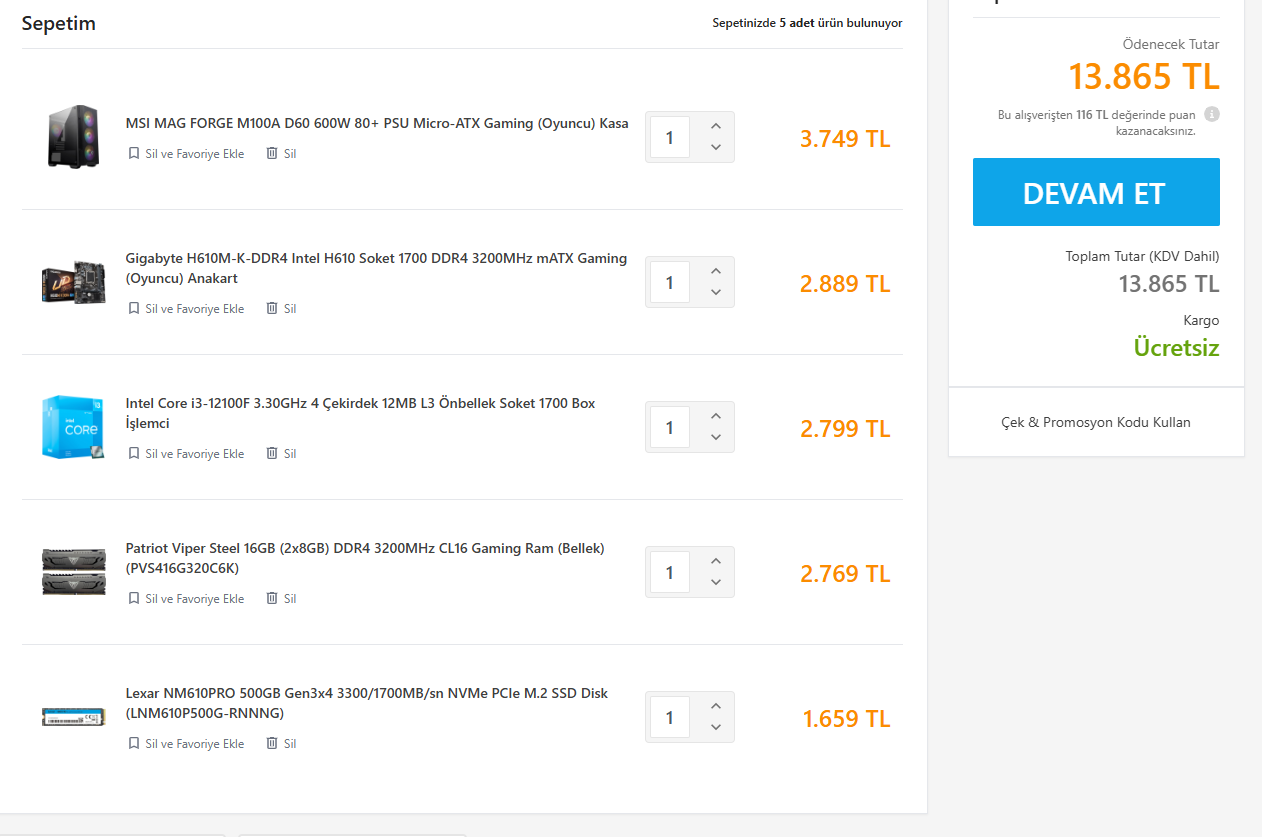Click the info icon beside points text

coord(1212,114)
